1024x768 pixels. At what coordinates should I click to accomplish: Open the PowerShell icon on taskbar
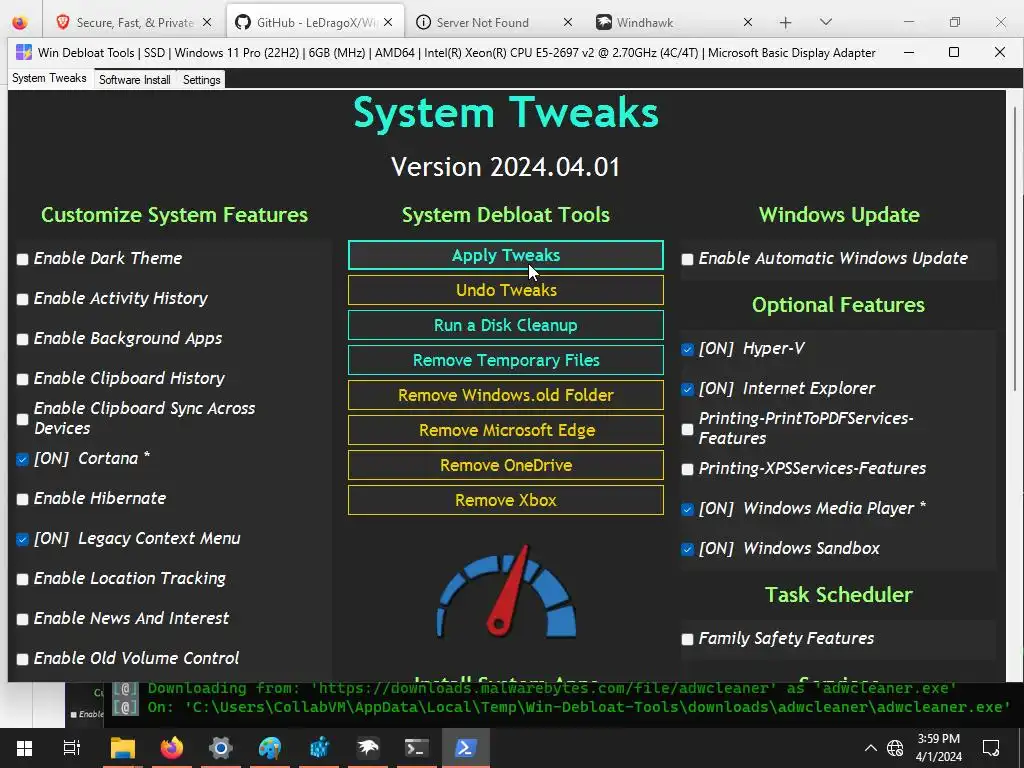pyautogui.click(x=466, y=748)
